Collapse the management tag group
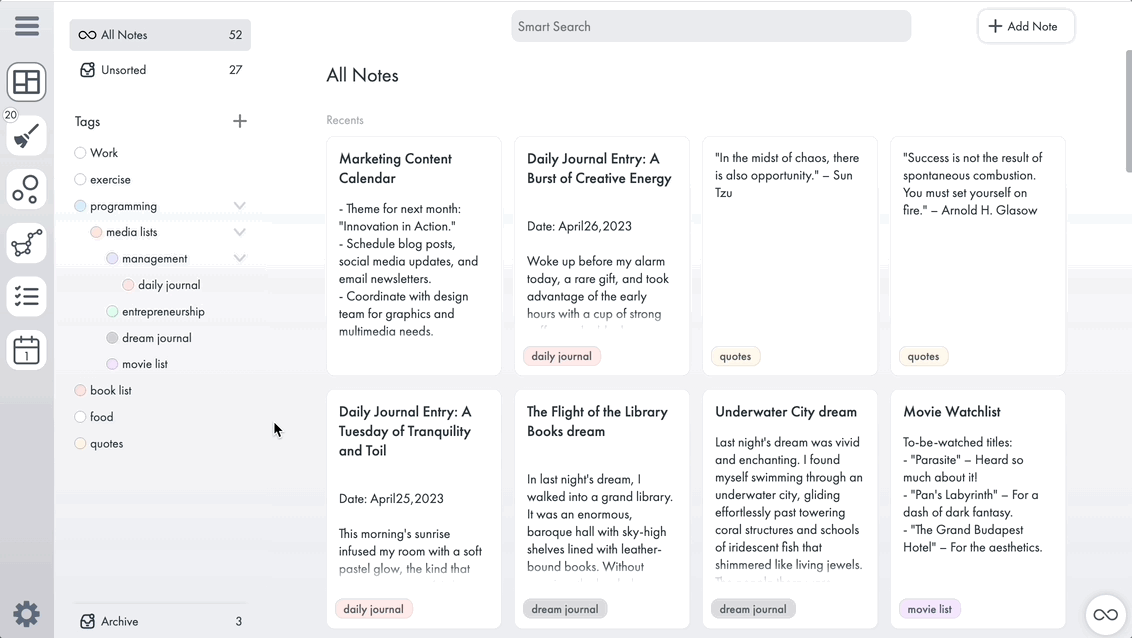The height and width of the screenshot is (638, 1132). click(x=239, y=257)
